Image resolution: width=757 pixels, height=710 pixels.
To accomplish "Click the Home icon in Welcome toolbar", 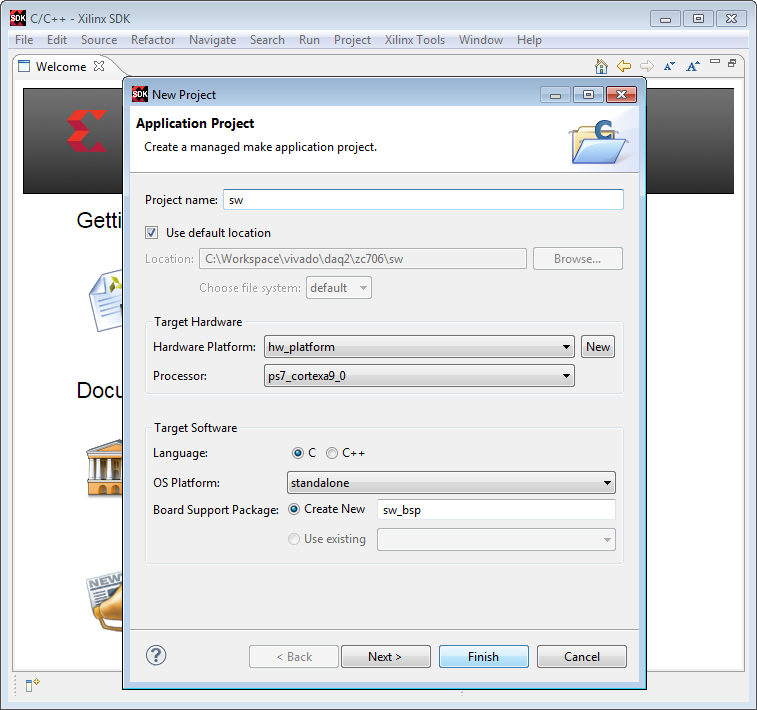I will click(601, 66).
